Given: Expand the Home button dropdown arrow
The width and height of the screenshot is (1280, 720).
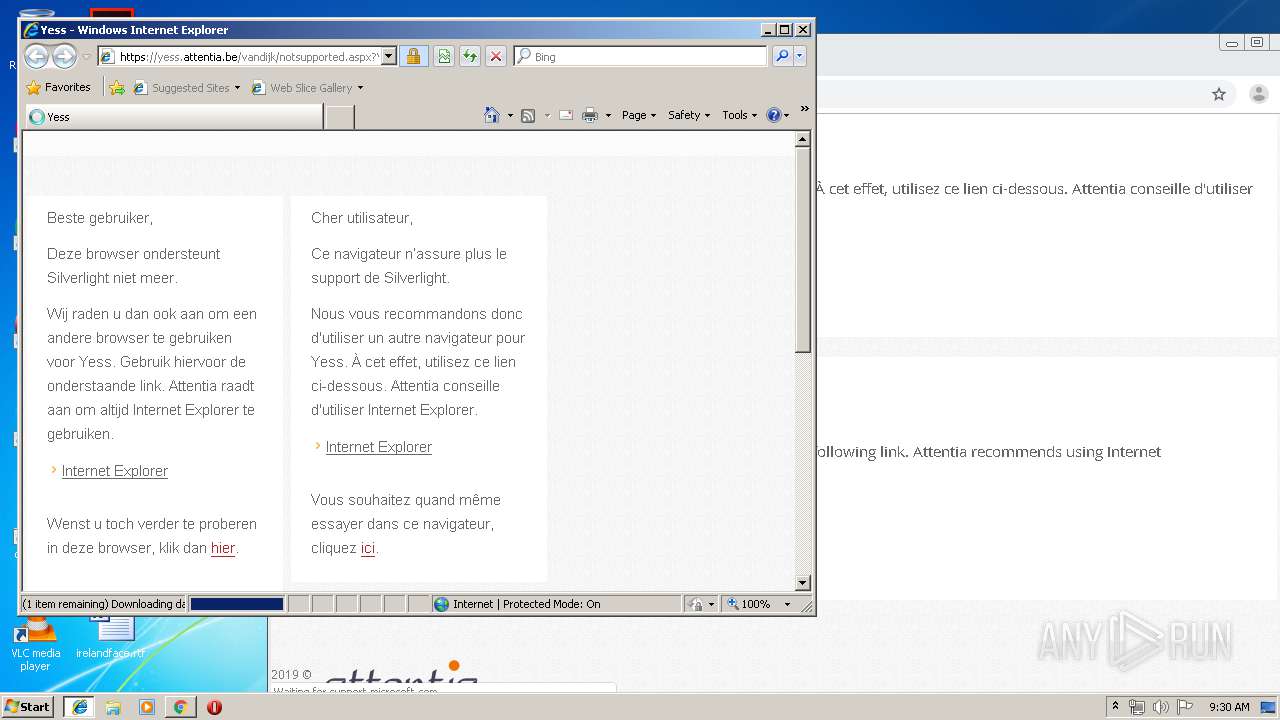Looking at the screenshot, I should 510,115.
